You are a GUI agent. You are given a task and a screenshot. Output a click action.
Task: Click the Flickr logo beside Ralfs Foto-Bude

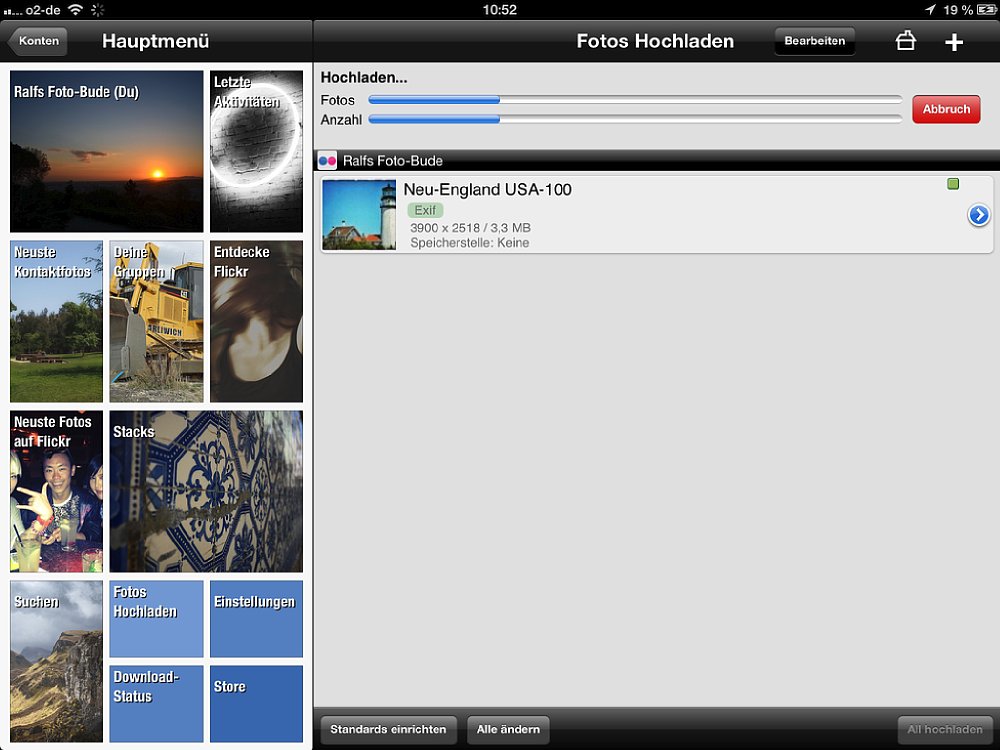tap(327, 161)
